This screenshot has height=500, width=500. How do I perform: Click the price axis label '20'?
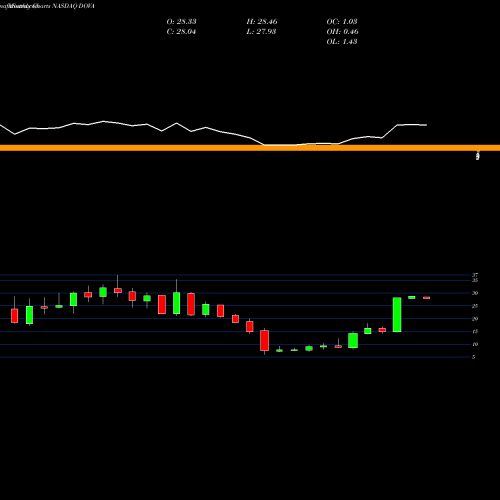pyautogui.click(x=475, y=319)
